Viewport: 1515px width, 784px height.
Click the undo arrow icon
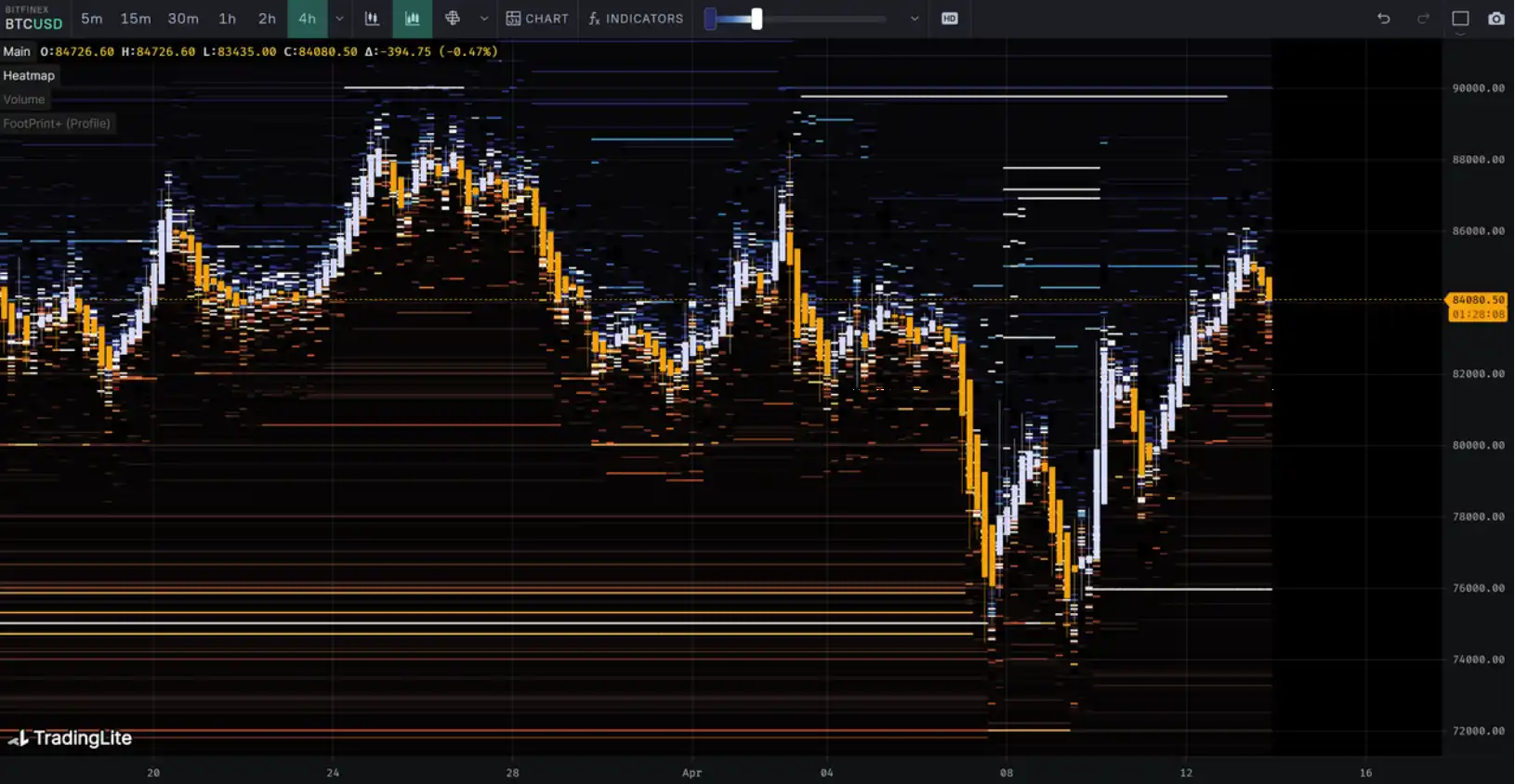tap(1383, 19)
